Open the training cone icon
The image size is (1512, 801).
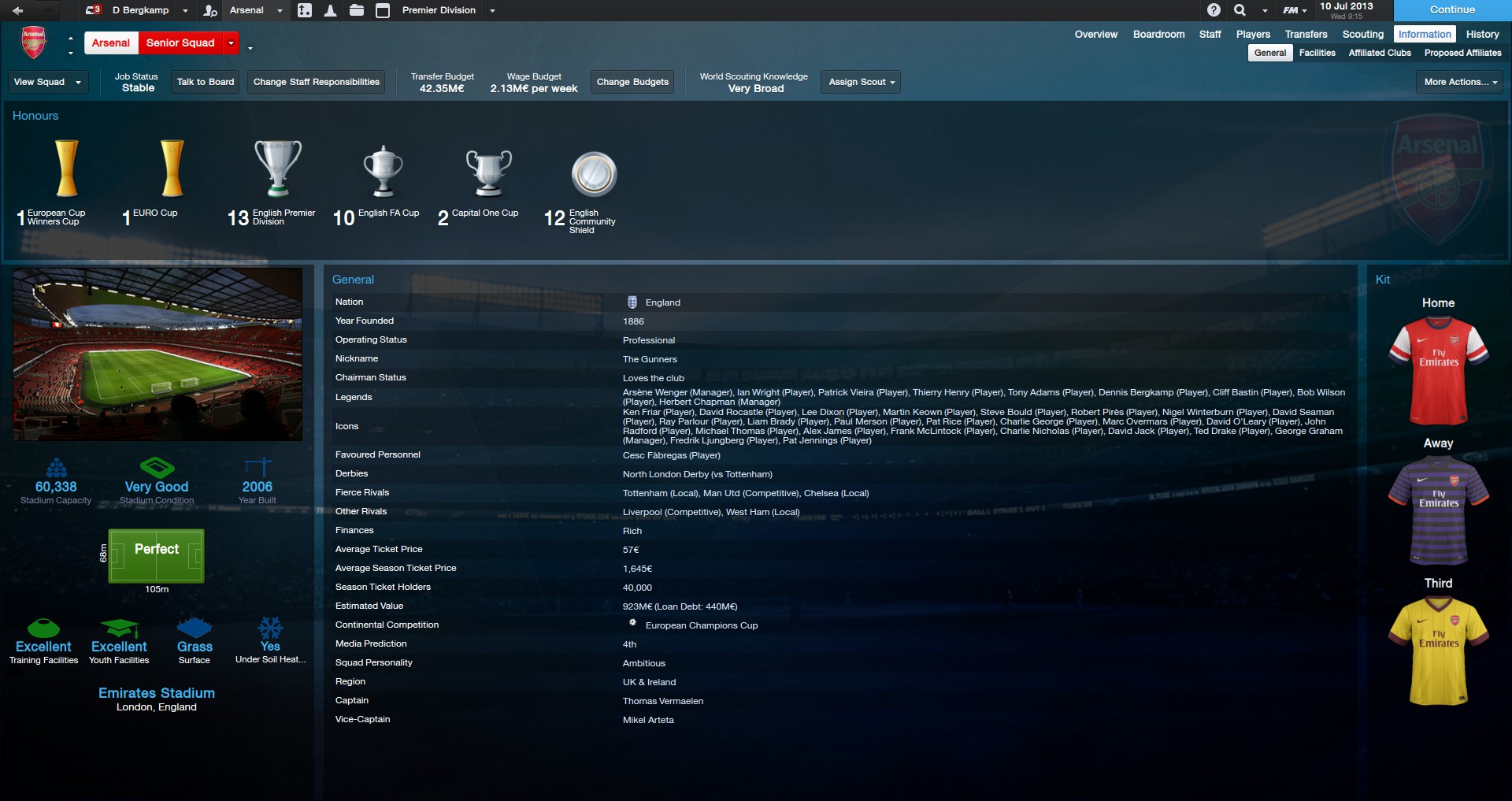331,10
